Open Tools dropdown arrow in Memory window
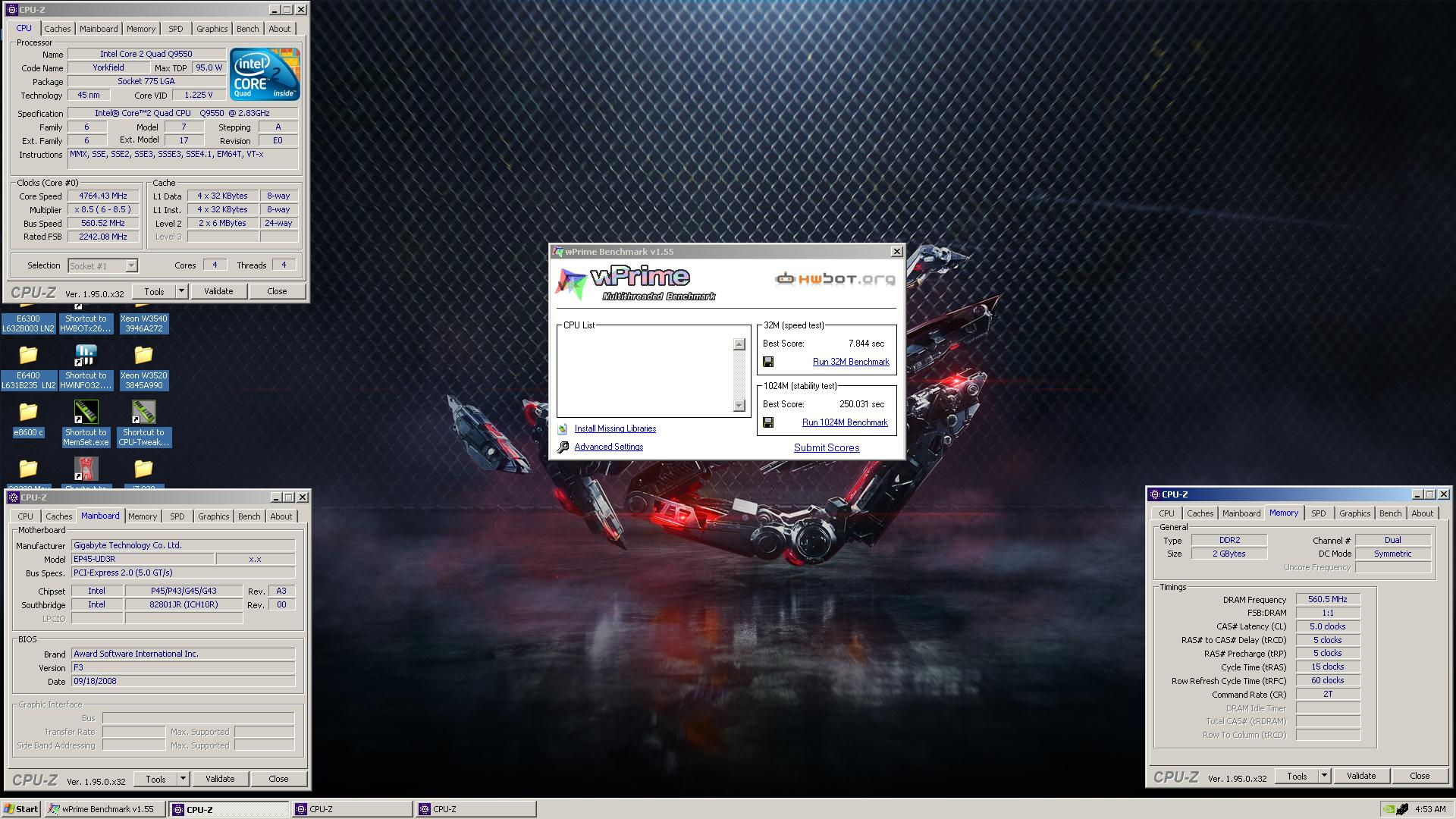This screenshot has height=819, width=1456. tap(1324, 776)
